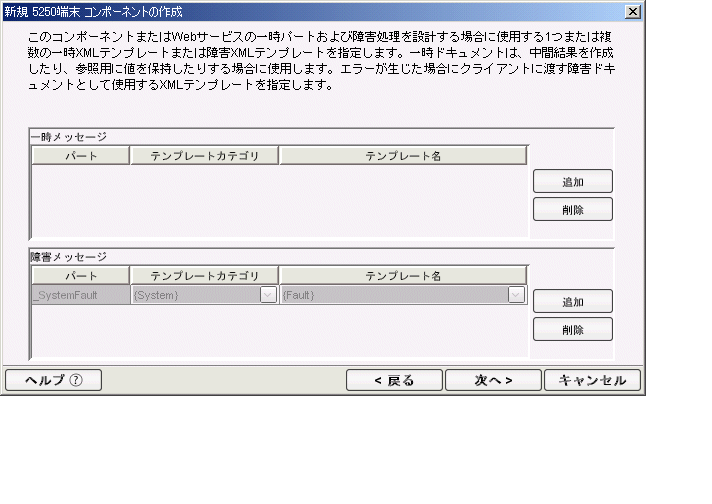Viewport: 712px width, 504px height.
Task: Go back with < 戻る button
Action: tap(394, 380)
